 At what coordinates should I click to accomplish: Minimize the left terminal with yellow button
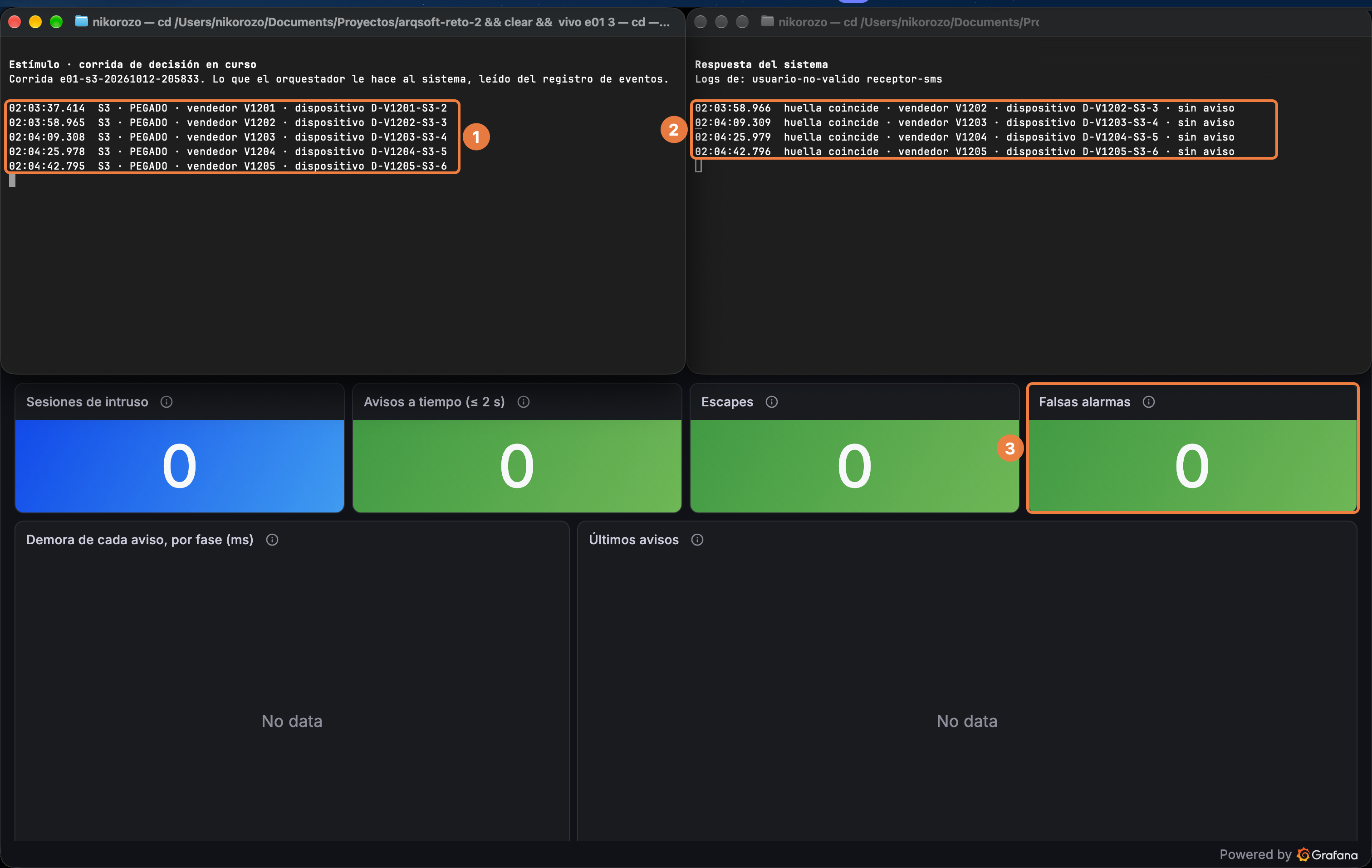pyautogui.click(x=35, y=22)
